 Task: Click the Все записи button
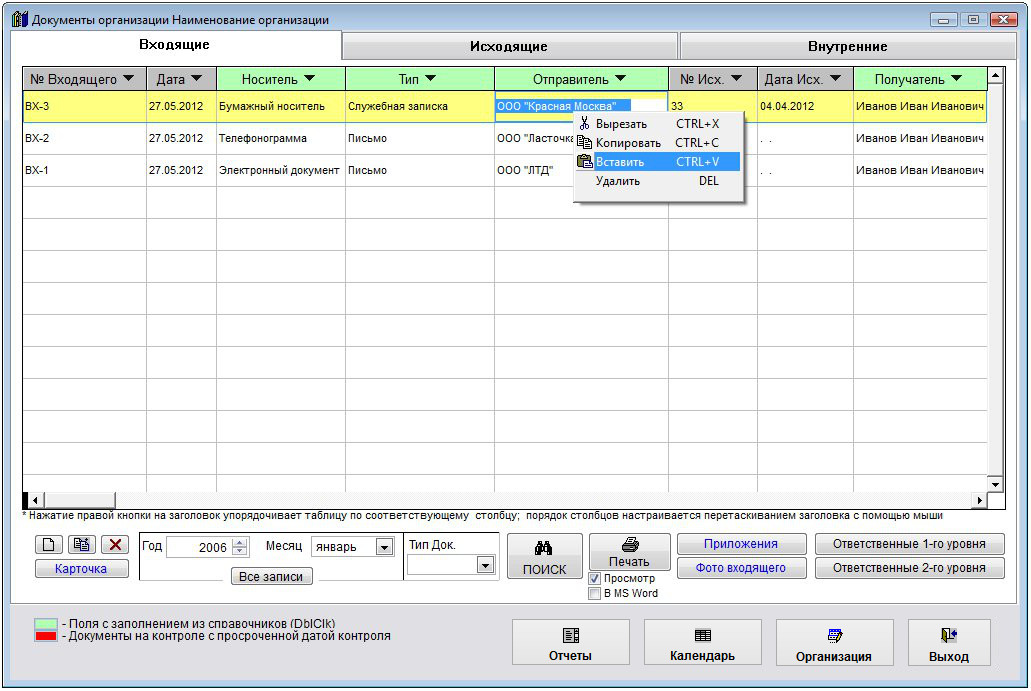[271, 577]
